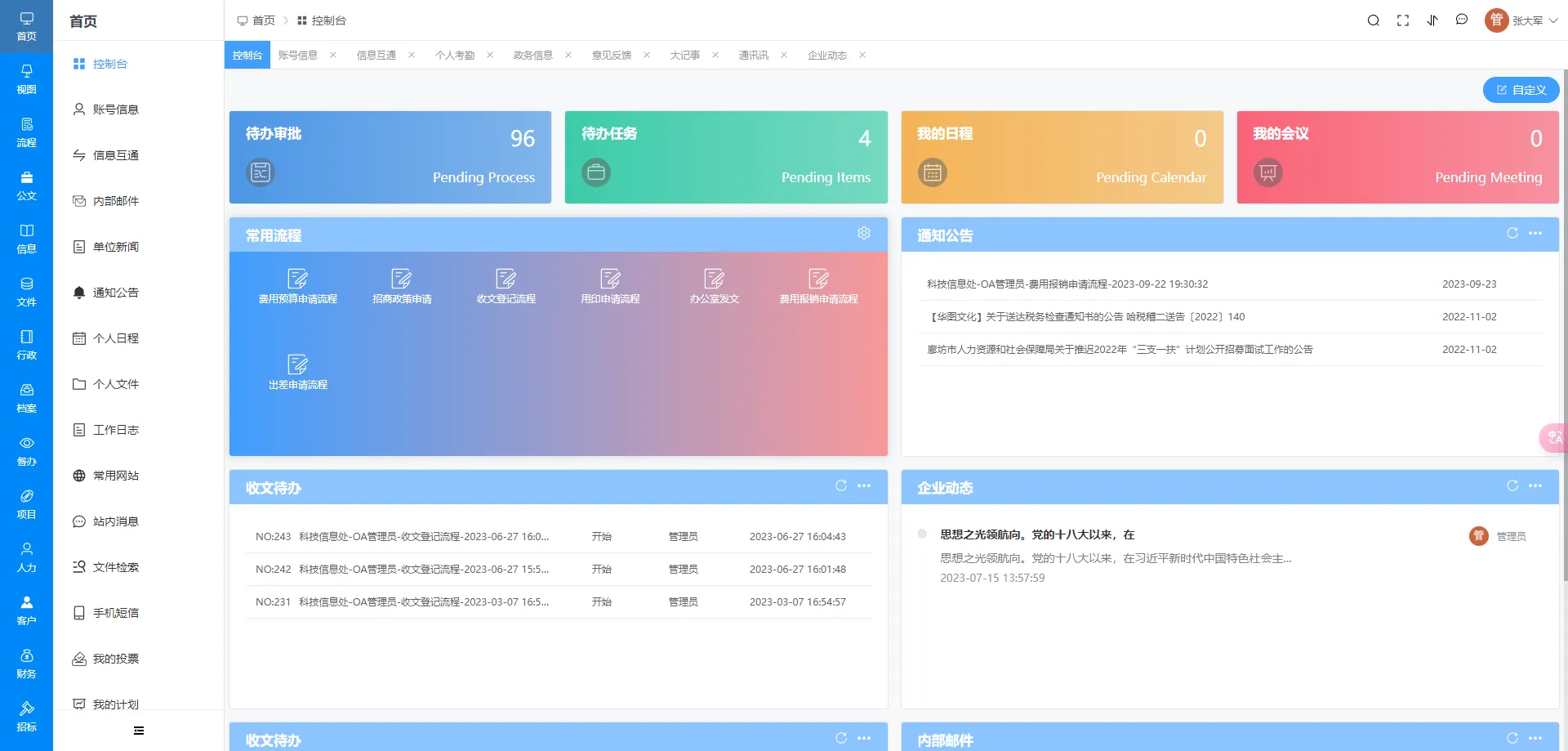
Task: Open the 行政 module in left rail
Action: 26,345
